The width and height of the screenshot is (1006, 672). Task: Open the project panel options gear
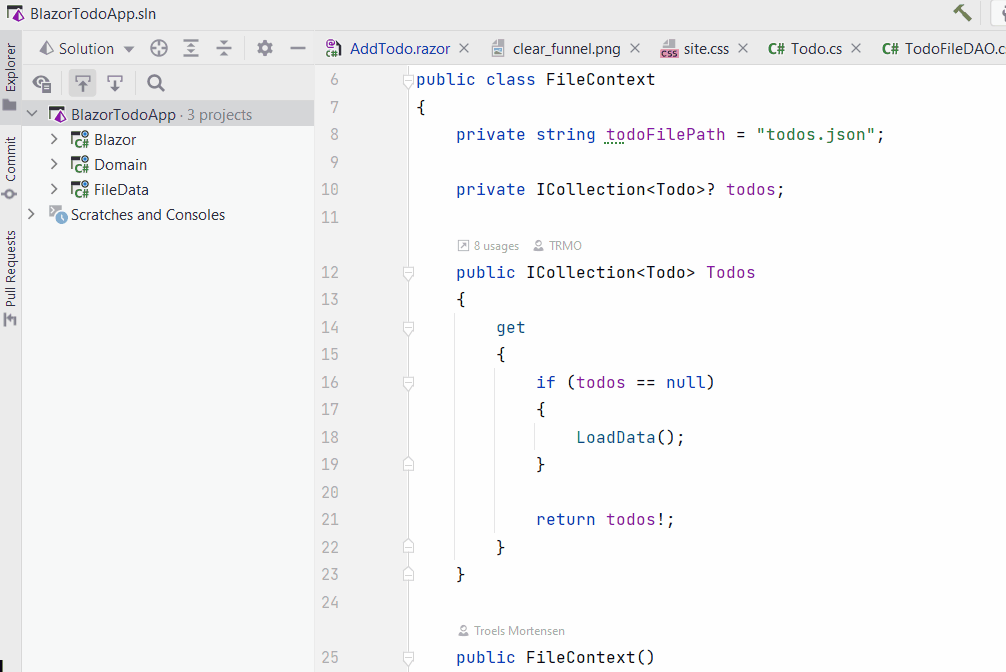(x=264, y=47)
